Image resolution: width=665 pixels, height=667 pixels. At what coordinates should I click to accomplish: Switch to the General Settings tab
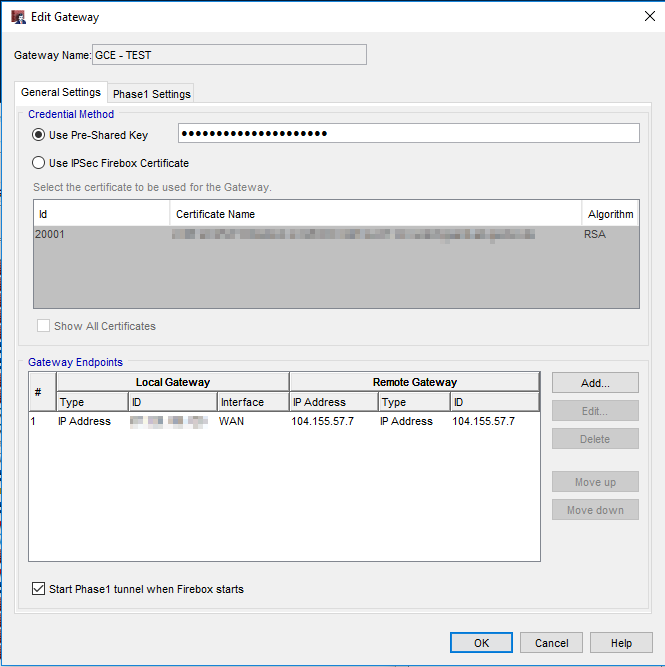[x=61, y=92]
